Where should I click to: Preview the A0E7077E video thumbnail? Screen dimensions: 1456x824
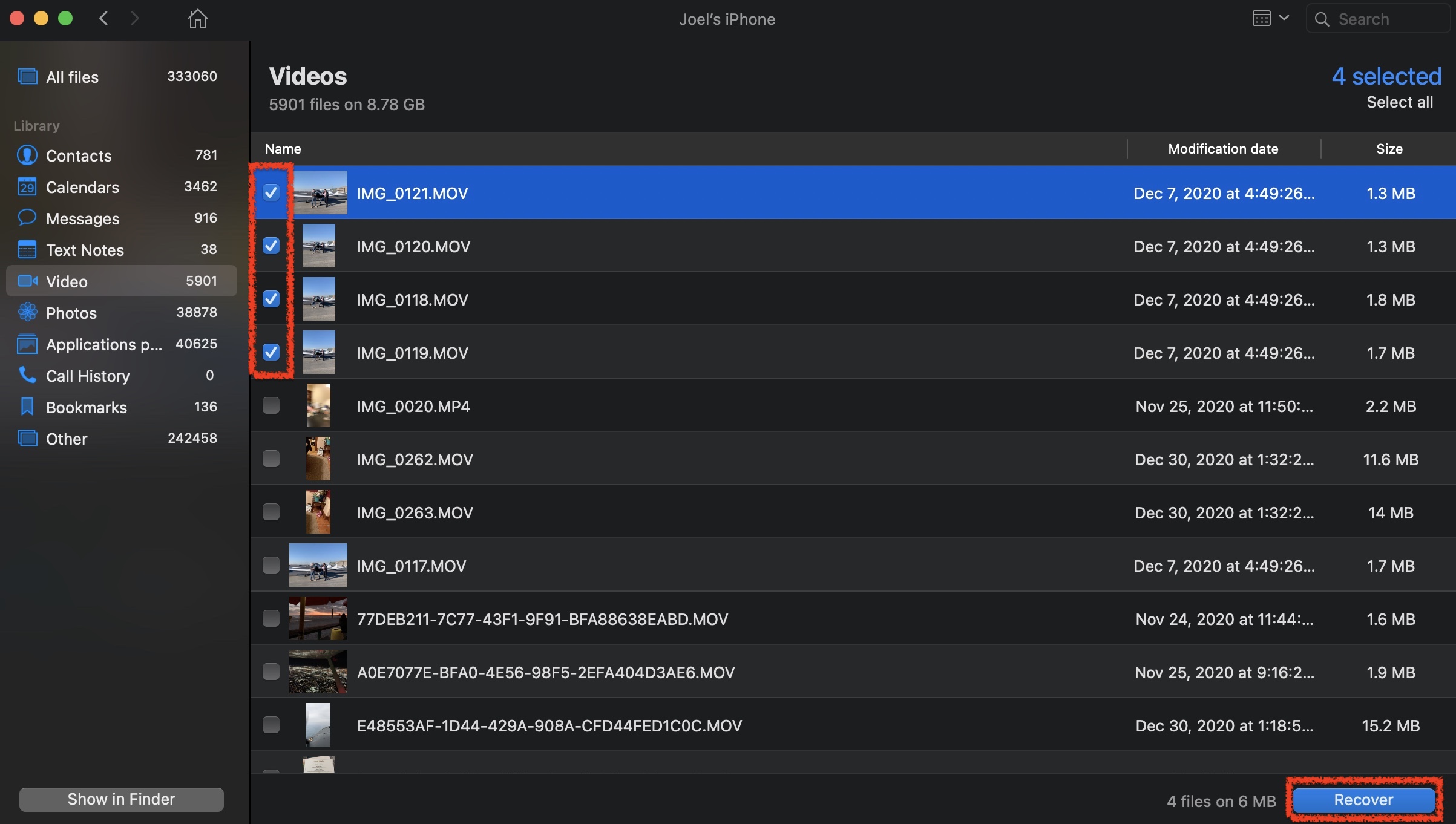click(x=318, y=672)
